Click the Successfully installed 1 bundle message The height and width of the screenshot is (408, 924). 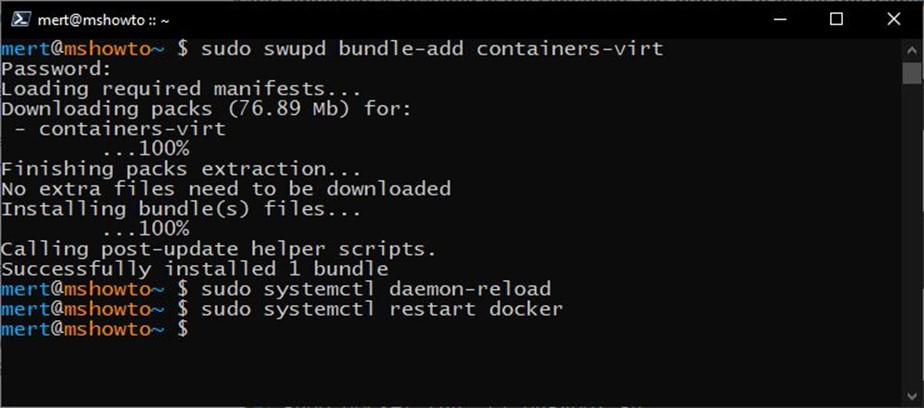click(194, 269)
